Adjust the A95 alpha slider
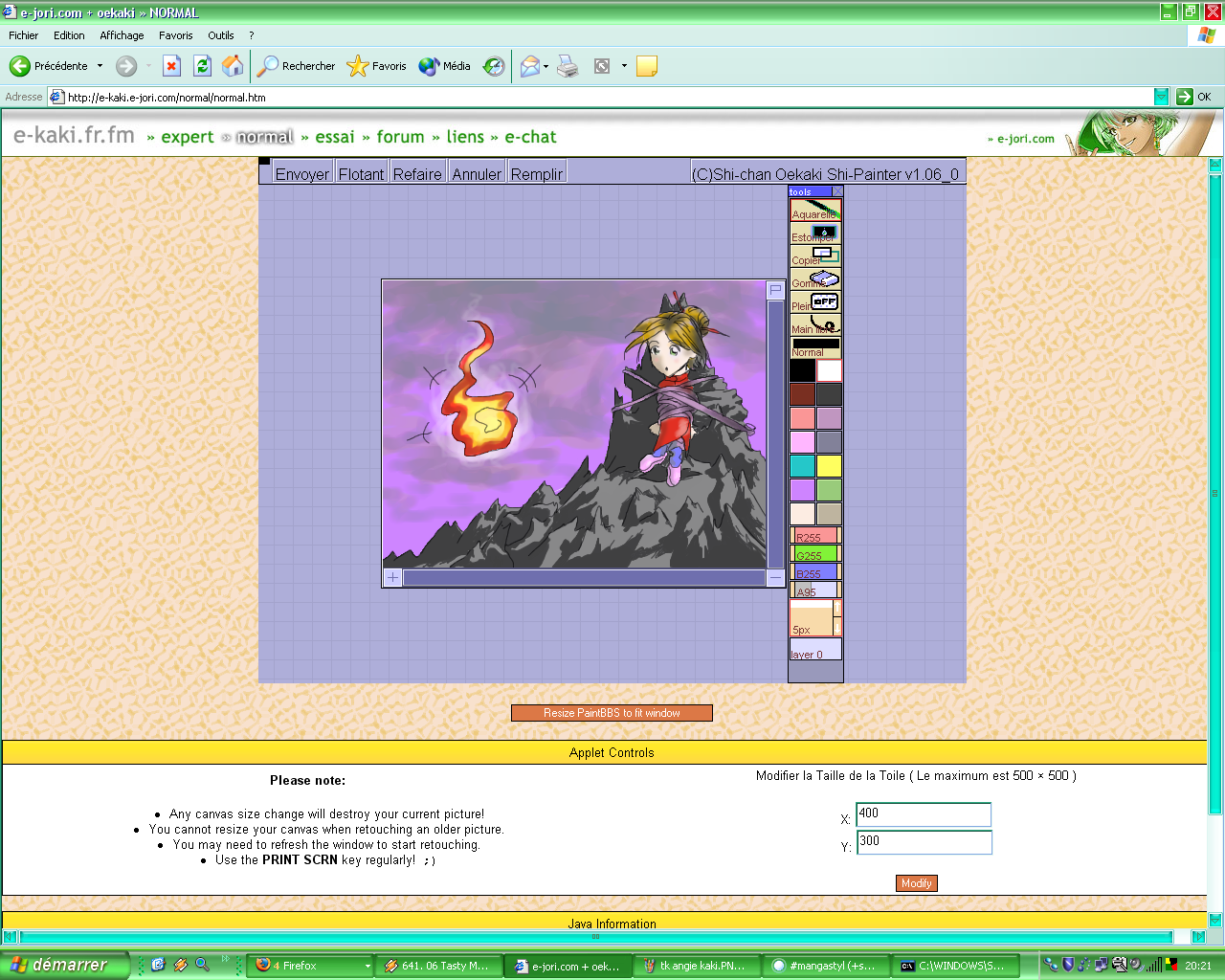This screenshot has width=1225, height=980. 815,590
